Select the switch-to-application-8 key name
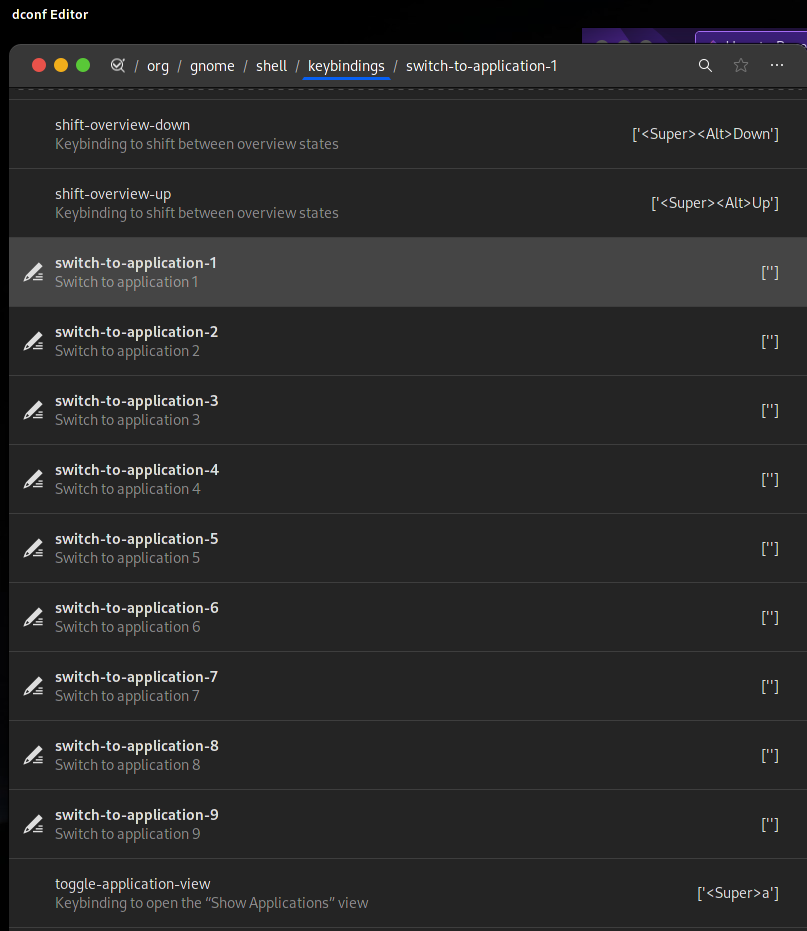This screenshot has height=931, width=807. (x=137, y=746)
